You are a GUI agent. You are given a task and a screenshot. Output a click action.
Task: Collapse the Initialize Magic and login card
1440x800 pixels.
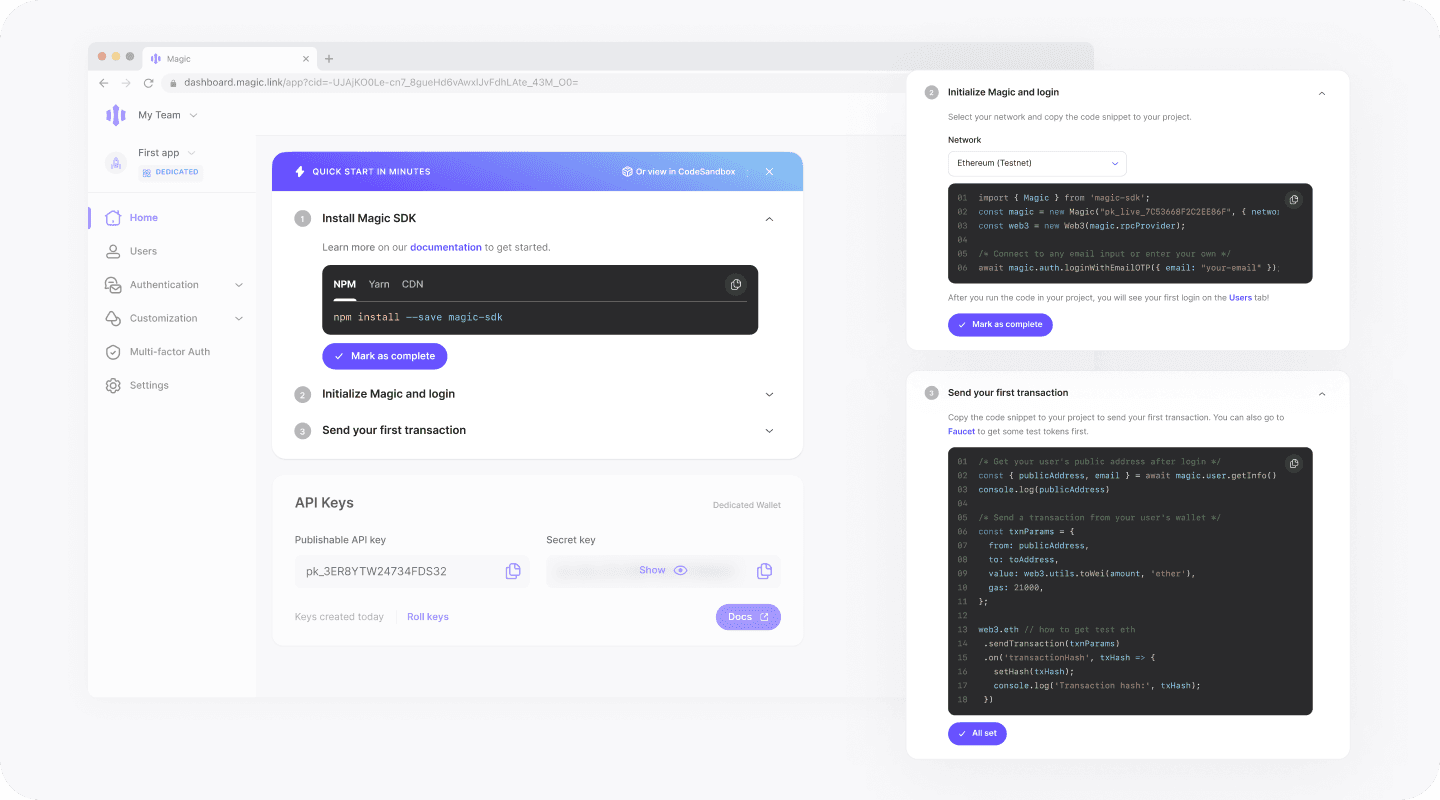(x=1322, y=93)
